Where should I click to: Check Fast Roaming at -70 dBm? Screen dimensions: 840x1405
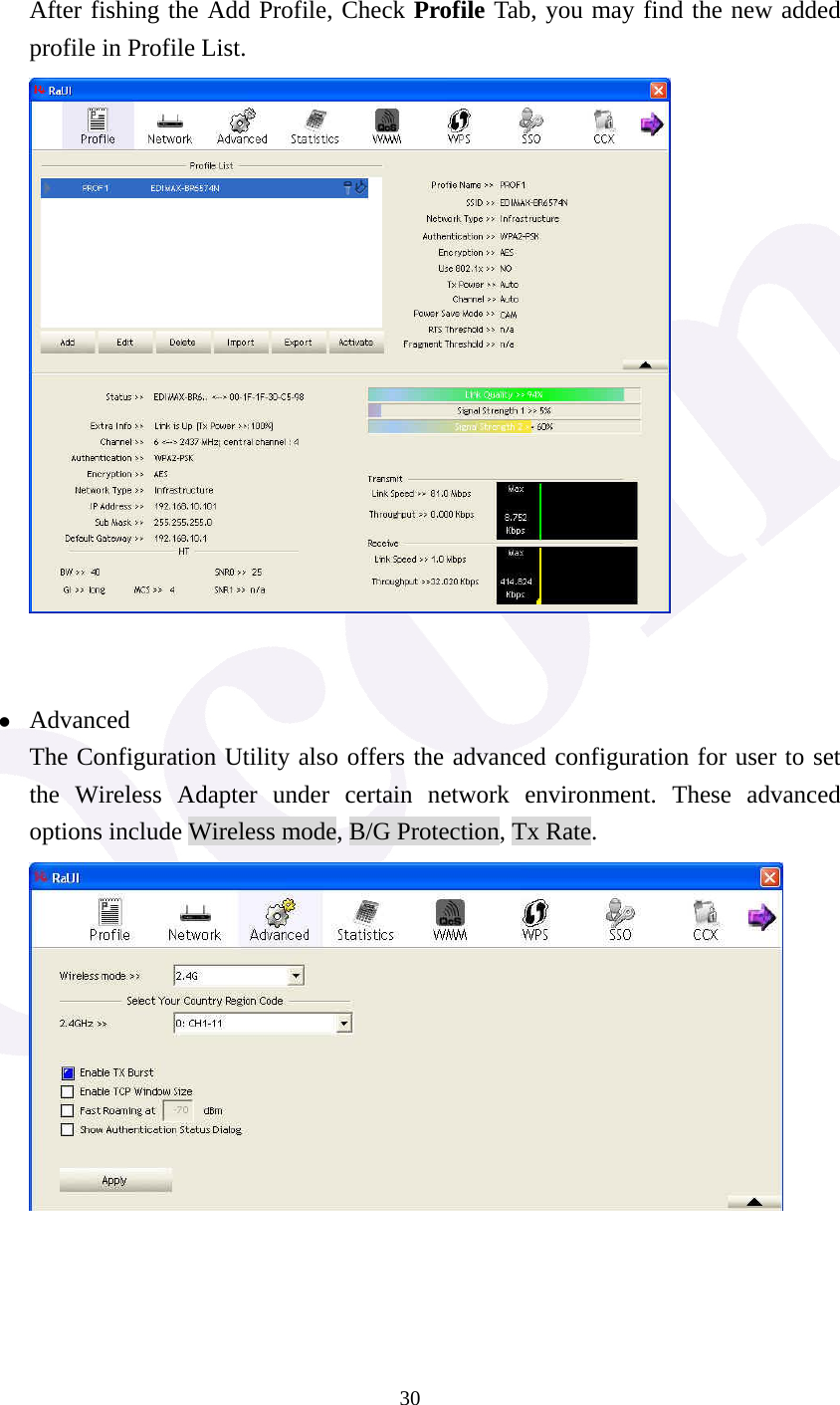click(67, 1110)
